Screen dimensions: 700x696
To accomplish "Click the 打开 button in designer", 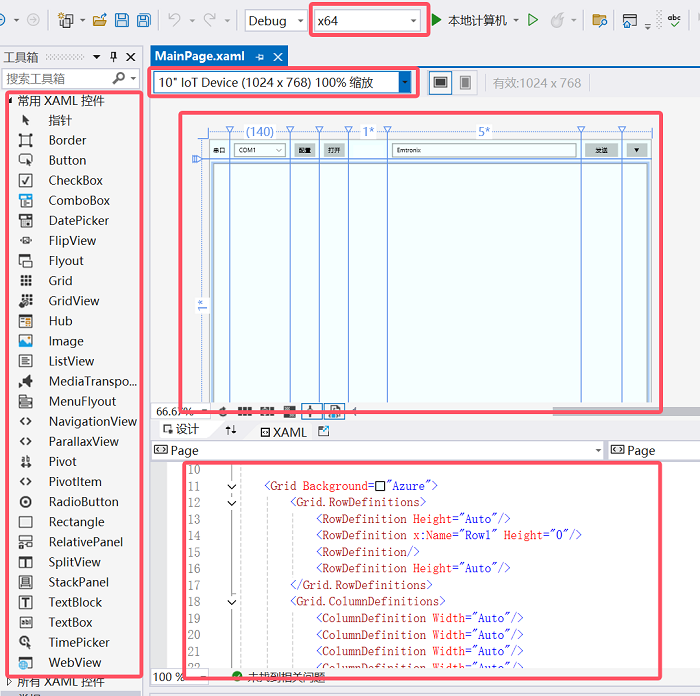I will pyautogui.click(x=334, y=150).
